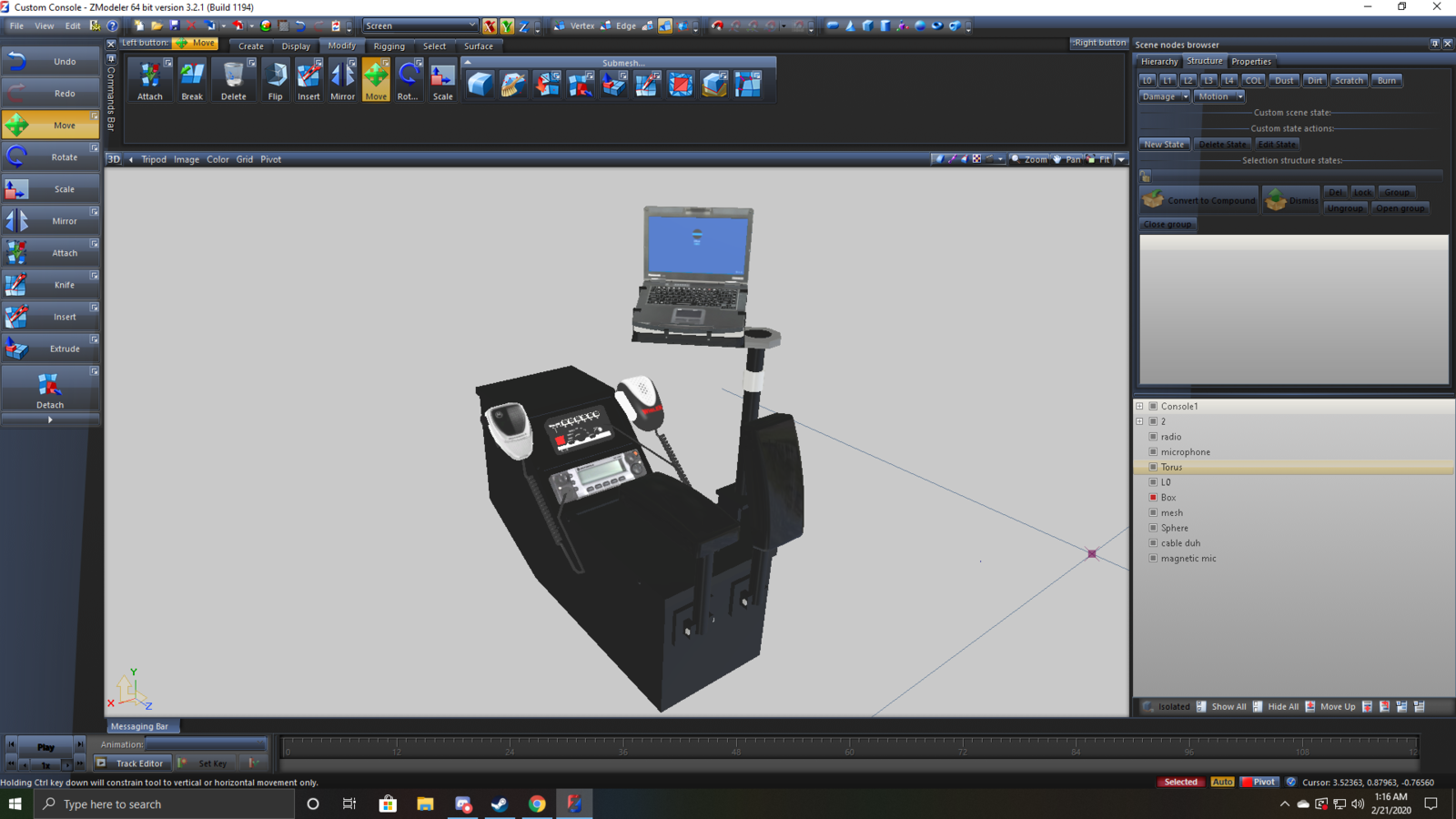Expand the Console1 tree node
Screen dimensions: 1456x819
click(1139, 407)
